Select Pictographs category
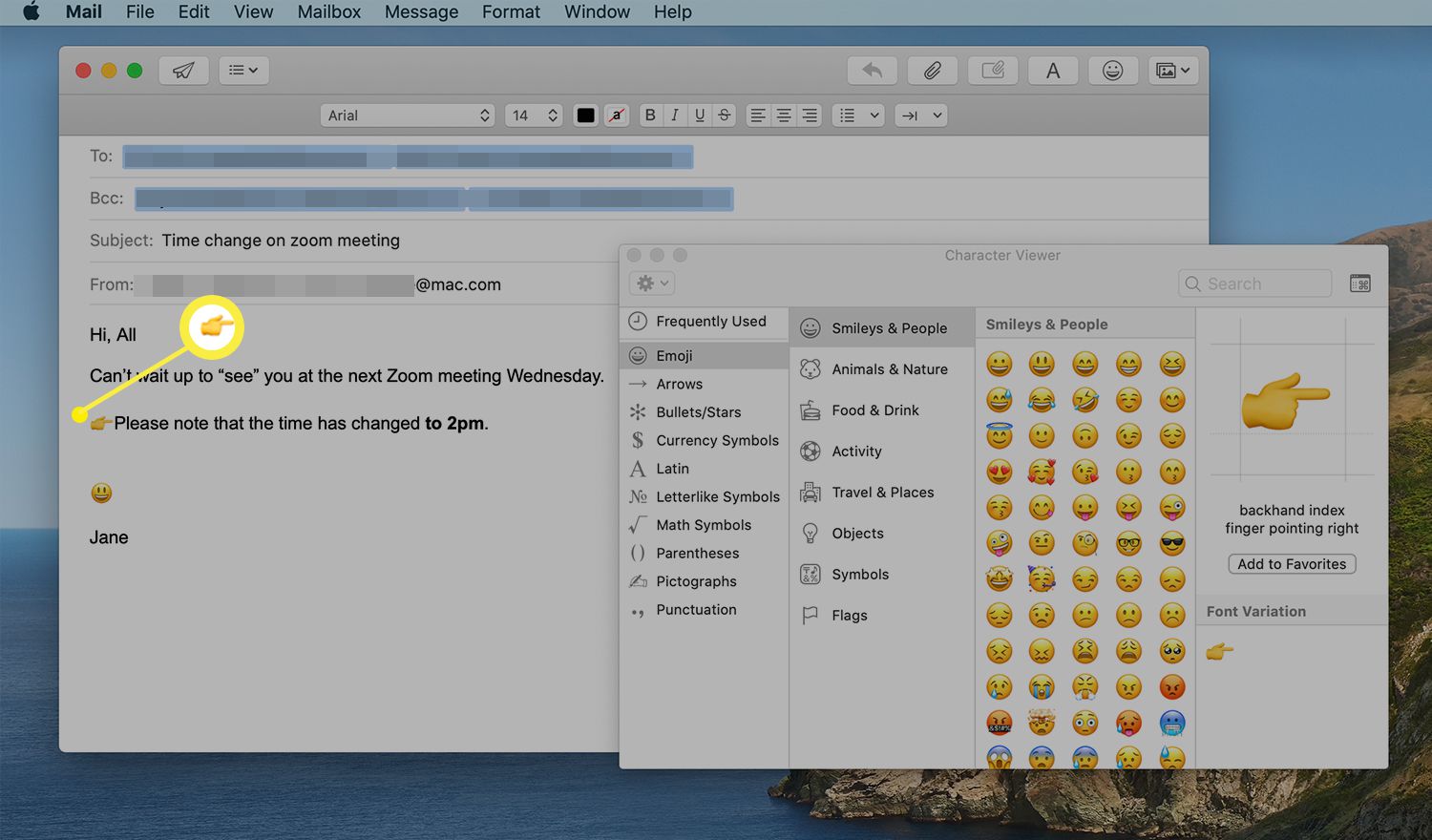The image size is (1432, 840). coord(705,581)
